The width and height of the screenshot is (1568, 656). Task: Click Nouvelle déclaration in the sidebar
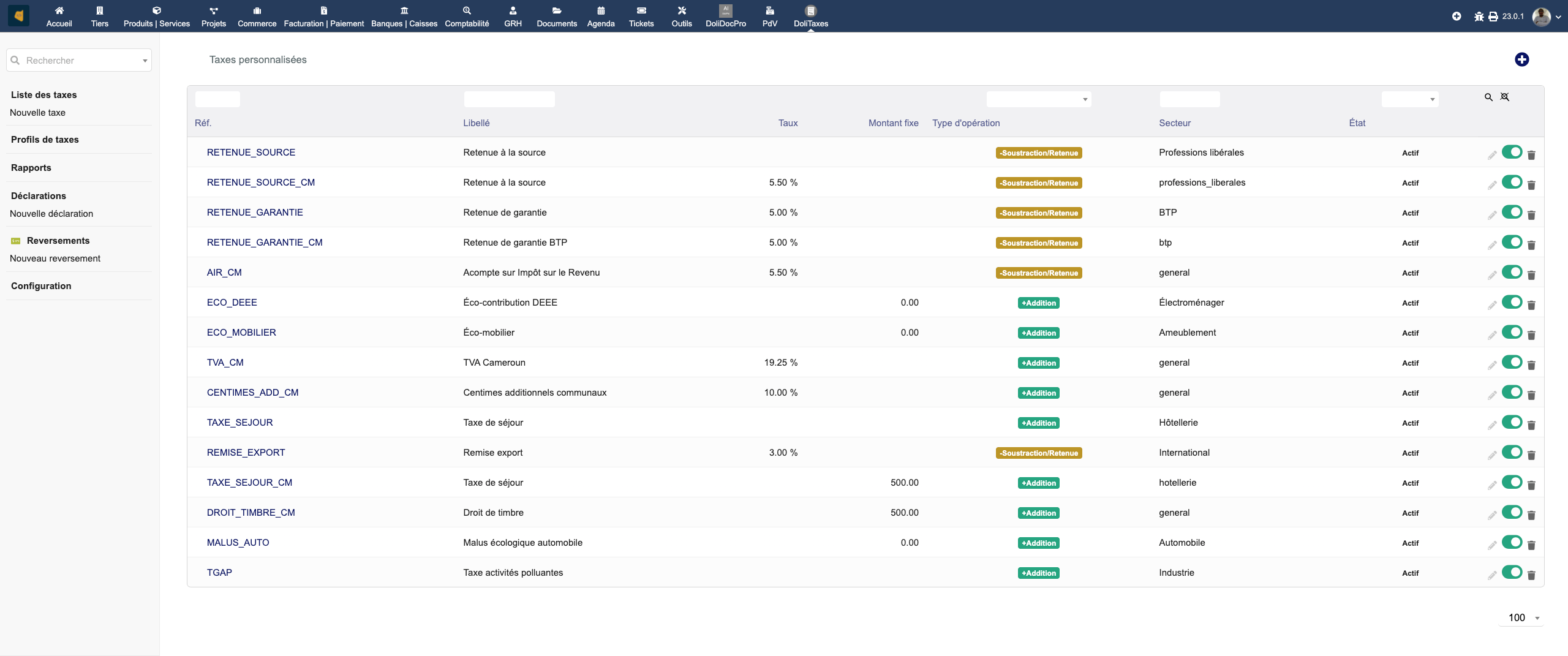(51, 214)
